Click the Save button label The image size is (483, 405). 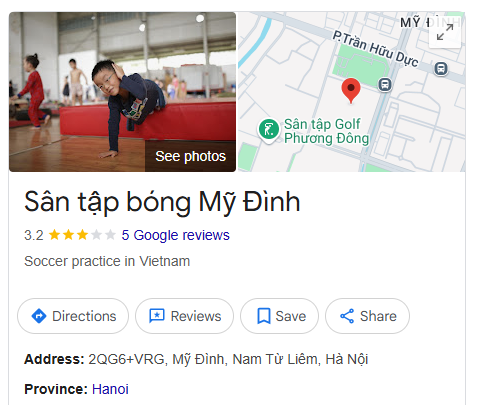click(291, 316)
